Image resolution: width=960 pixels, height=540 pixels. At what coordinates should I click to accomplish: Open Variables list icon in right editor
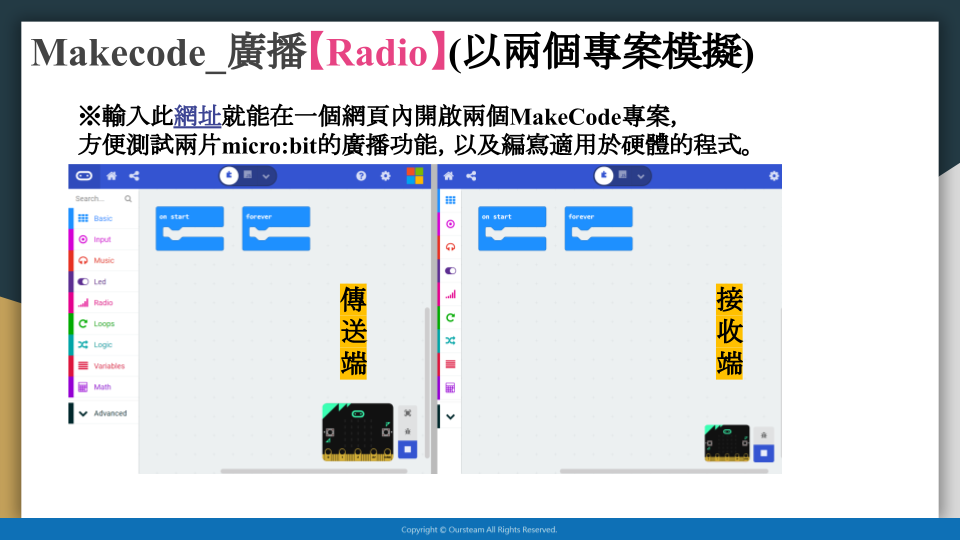(451, 364)
